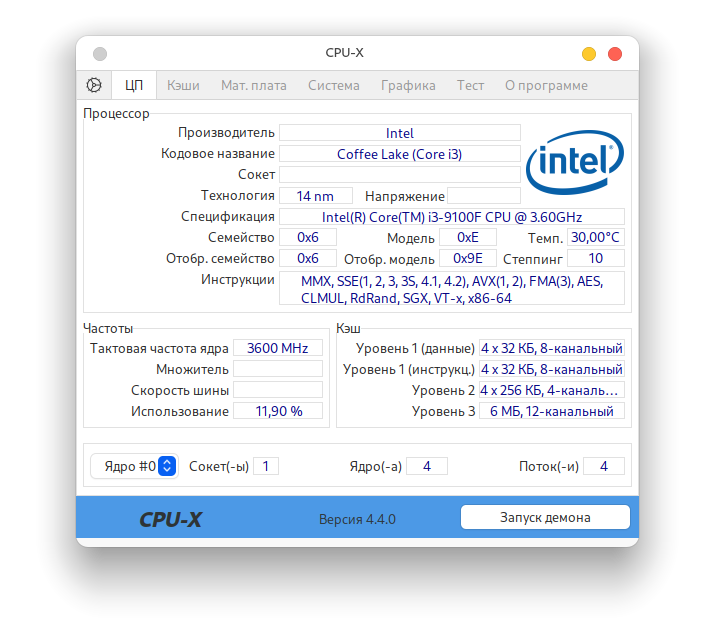Screen dimensions: 715x633
Task: Click the Отобр. семейство value 0x6
Action: click(x=308, y=259)
